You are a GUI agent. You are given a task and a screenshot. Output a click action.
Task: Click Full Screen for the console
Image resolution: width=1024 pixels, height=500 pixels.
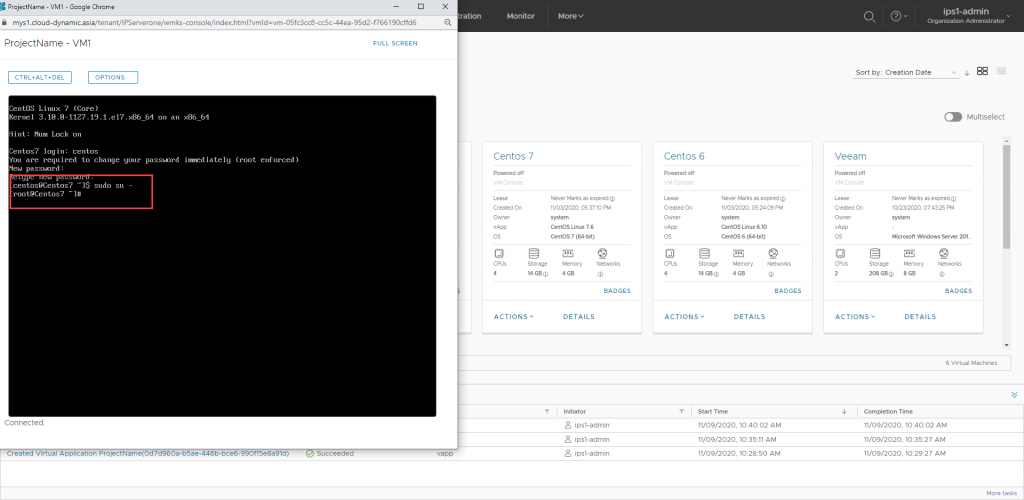tap(395, 44)
